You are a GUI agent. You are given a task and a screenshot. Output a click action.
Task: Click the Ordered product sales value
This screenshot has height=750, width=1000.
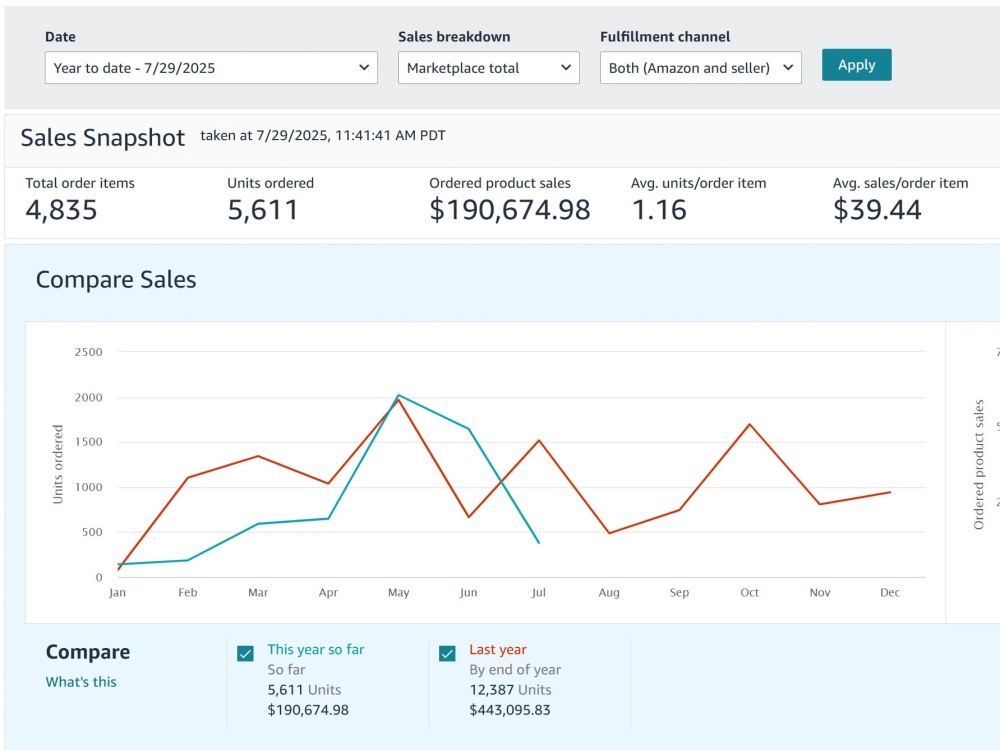(x=510, y=210)
